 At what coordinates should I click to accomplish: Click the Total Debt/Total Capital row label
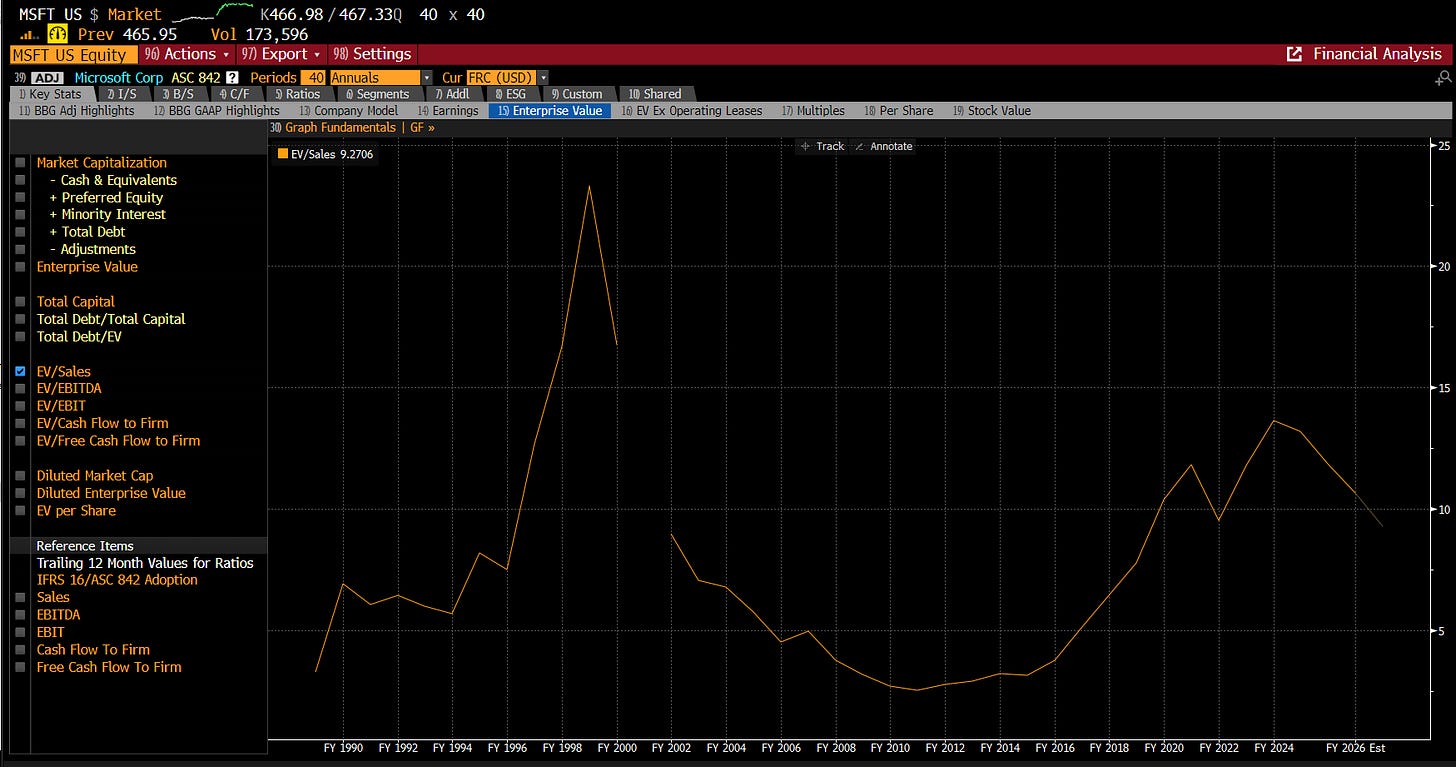pos(111,319)
